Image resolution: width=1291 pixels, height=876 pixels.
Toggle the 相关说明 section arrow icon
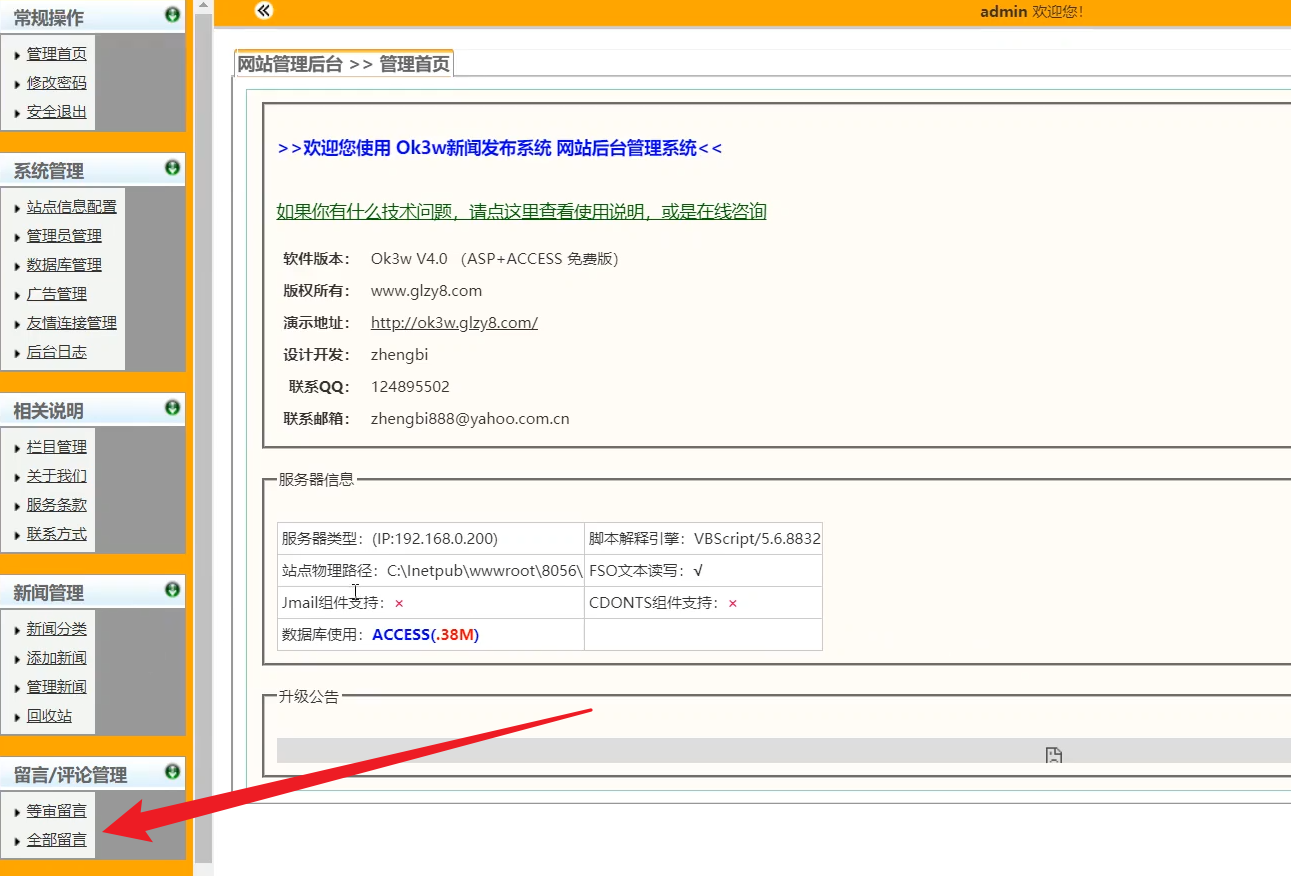172,408
